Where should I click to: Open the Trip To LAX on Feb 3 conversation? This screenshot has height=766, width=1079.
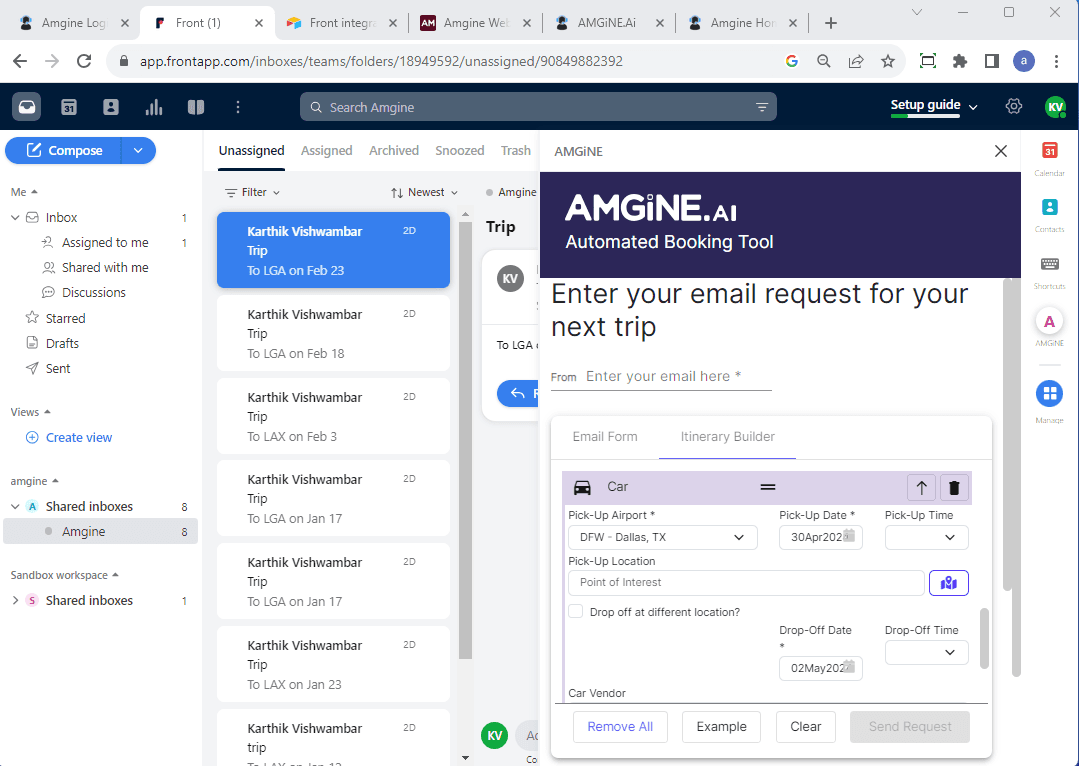coord(333,416)
